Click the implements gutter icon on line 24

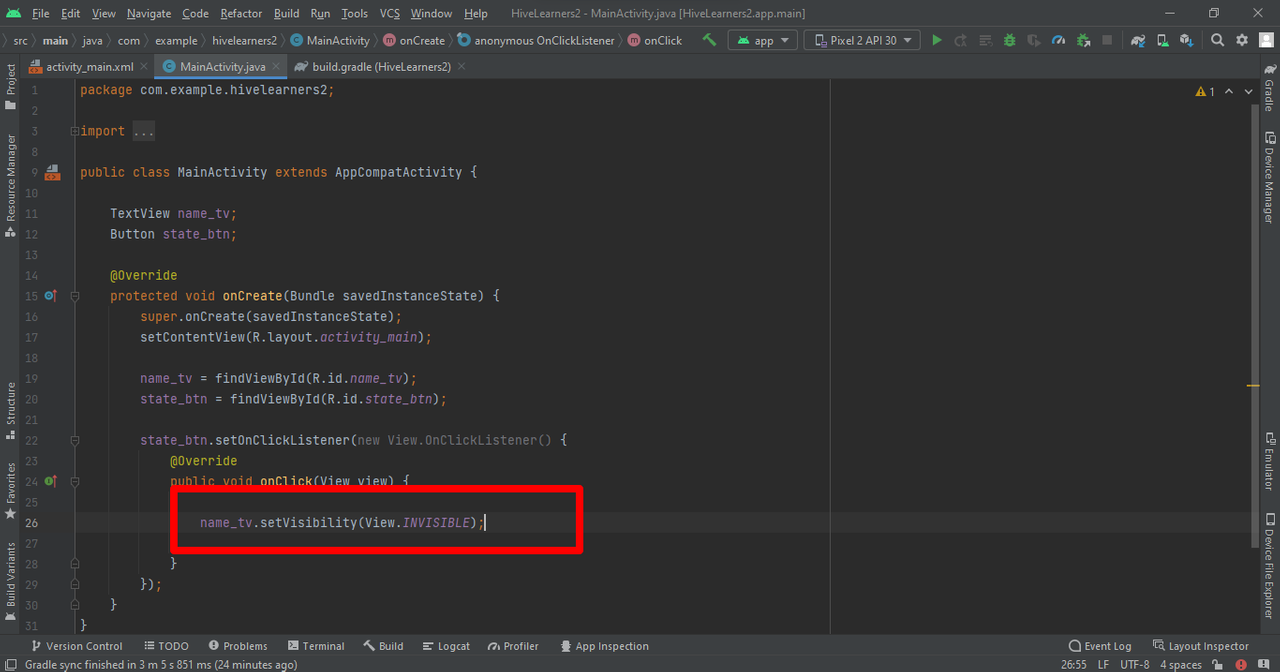click(50, 481)
